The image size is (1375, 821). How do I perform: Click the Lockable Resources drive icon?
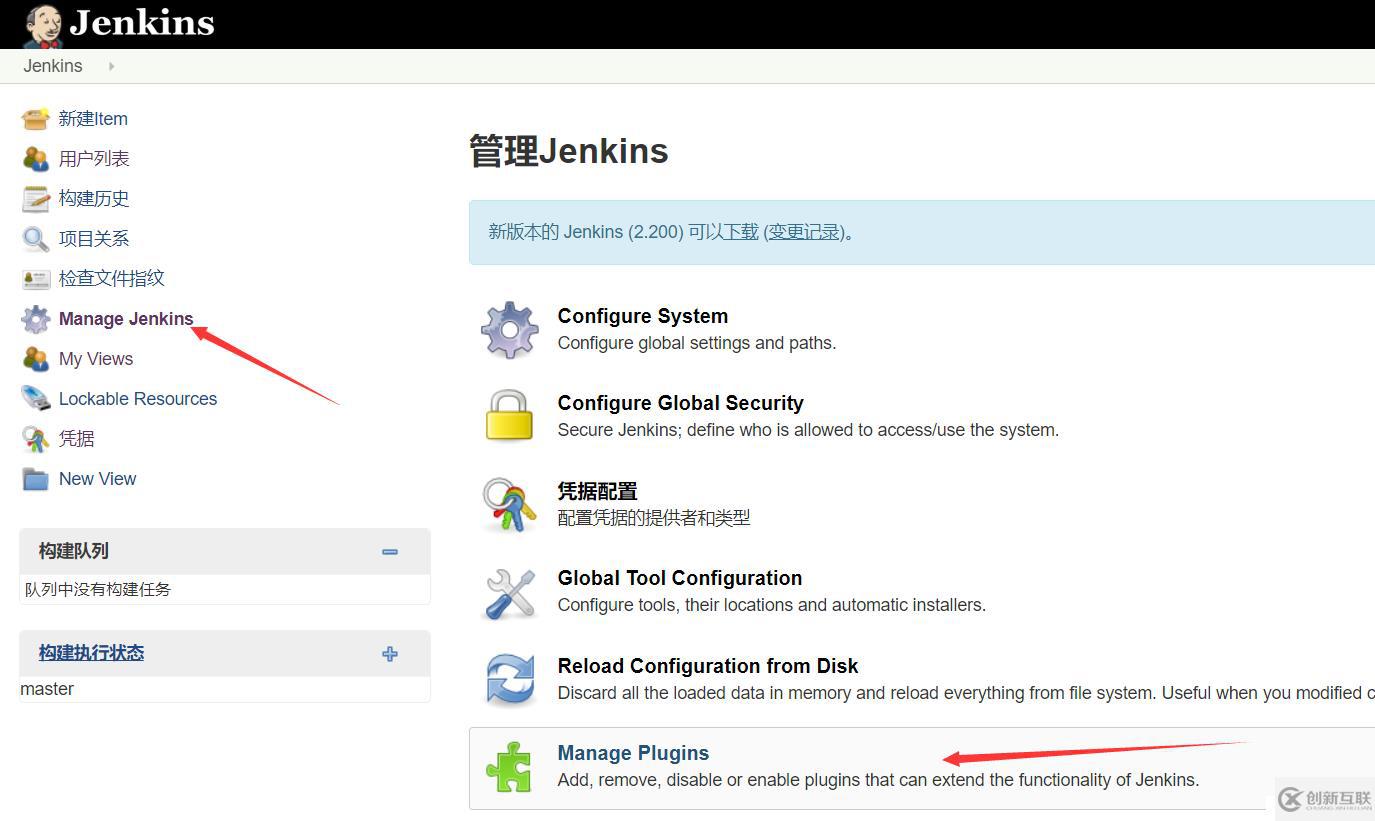36,399
